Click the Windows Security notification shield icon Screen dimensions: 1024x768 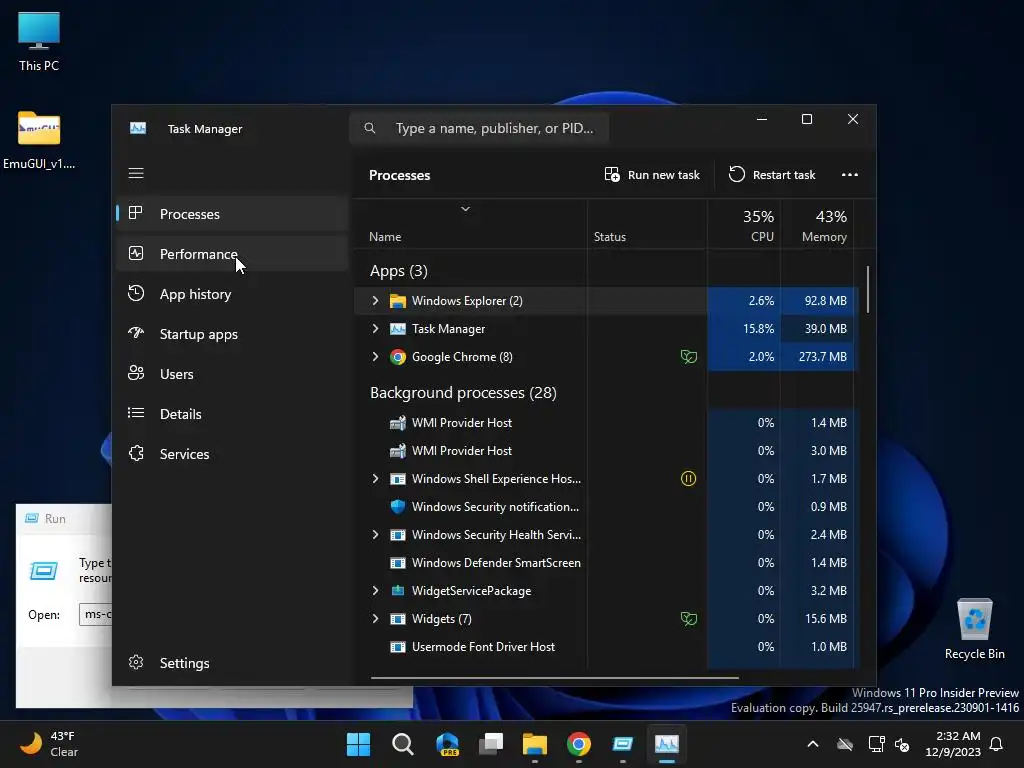(x=398, y=507)
